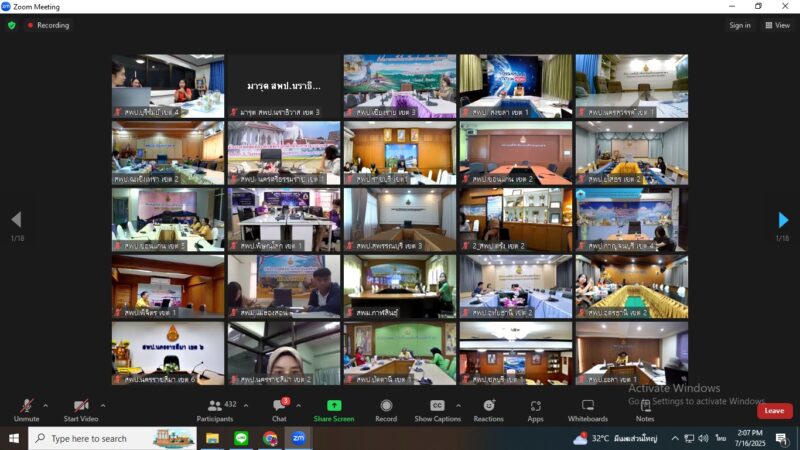Screen dimensions: 800x450
Task: Click the red Leave button
Action: 774,411
